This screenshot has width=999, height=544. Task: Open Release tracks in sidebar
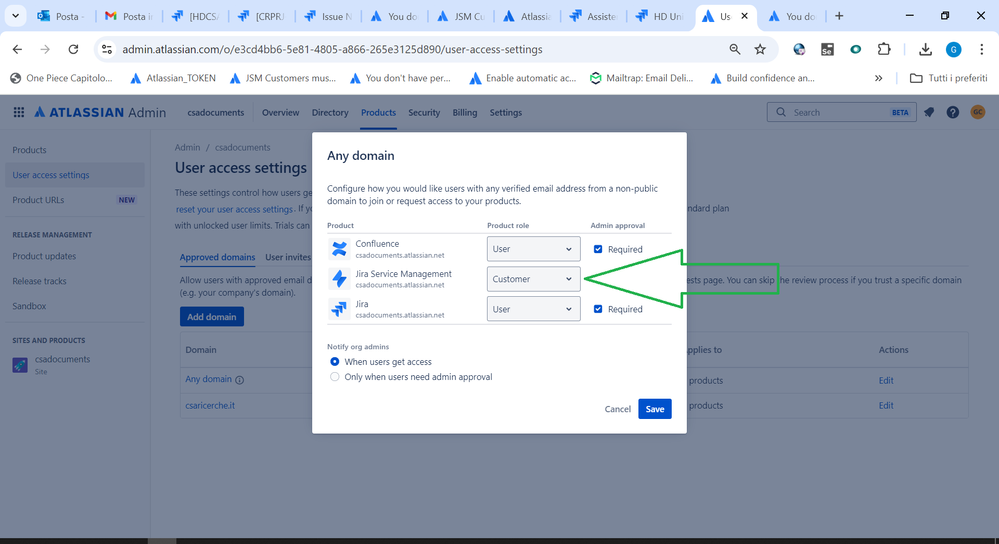coord(40,281)
